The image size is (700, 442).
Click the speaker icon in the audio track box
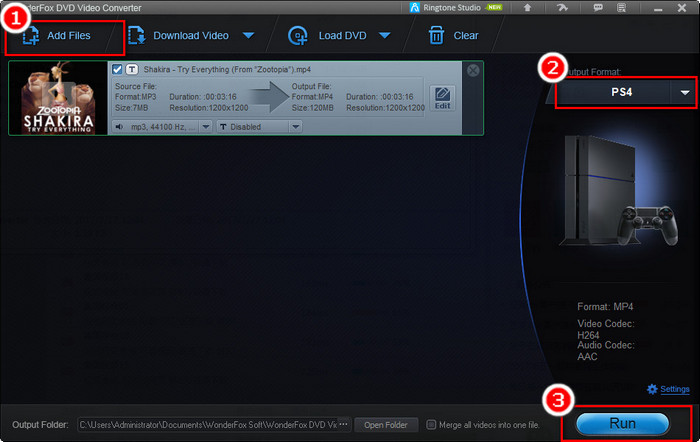[119, 127]
